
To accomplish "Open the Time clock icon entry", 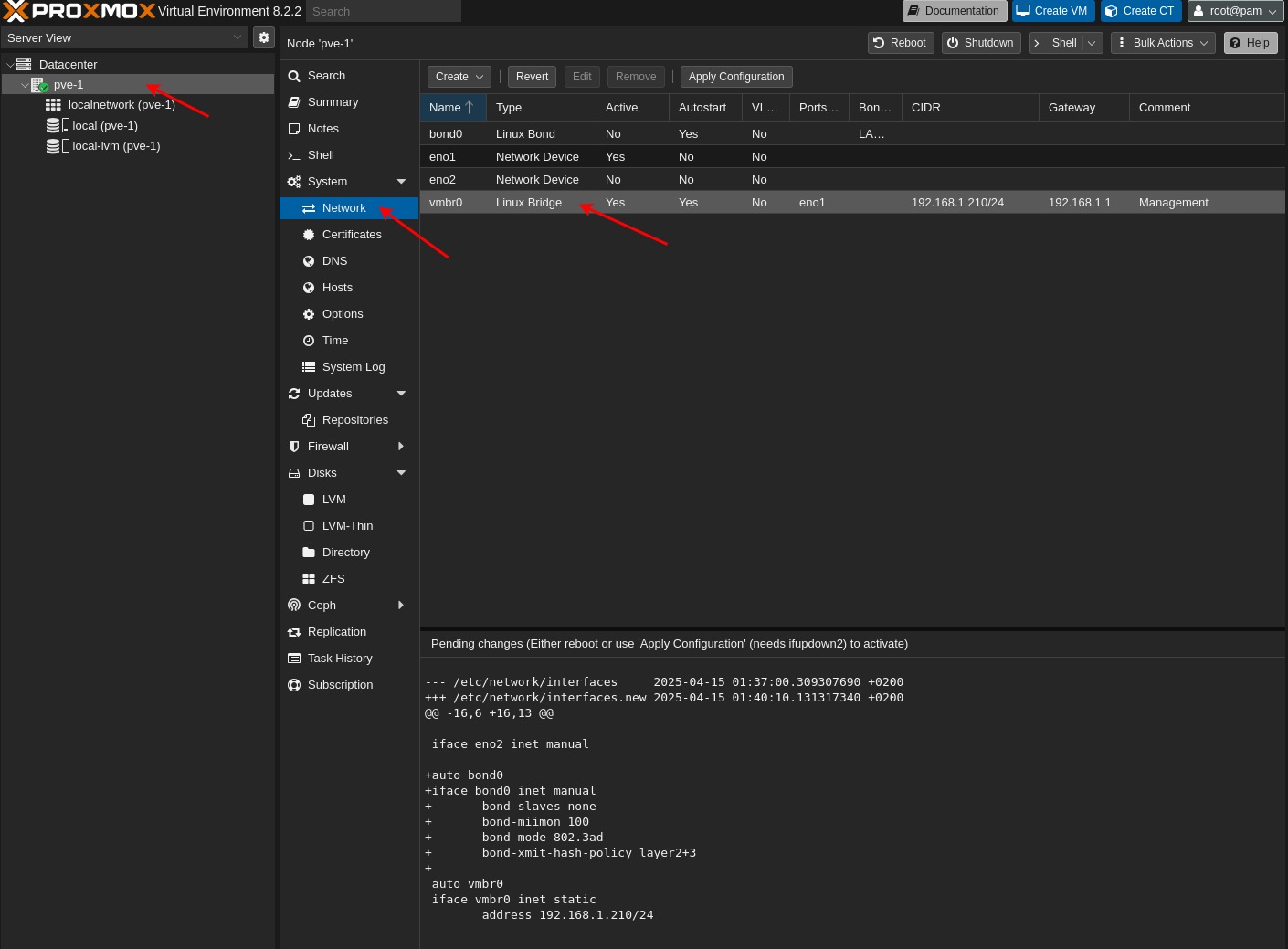I will coord(309,341).
